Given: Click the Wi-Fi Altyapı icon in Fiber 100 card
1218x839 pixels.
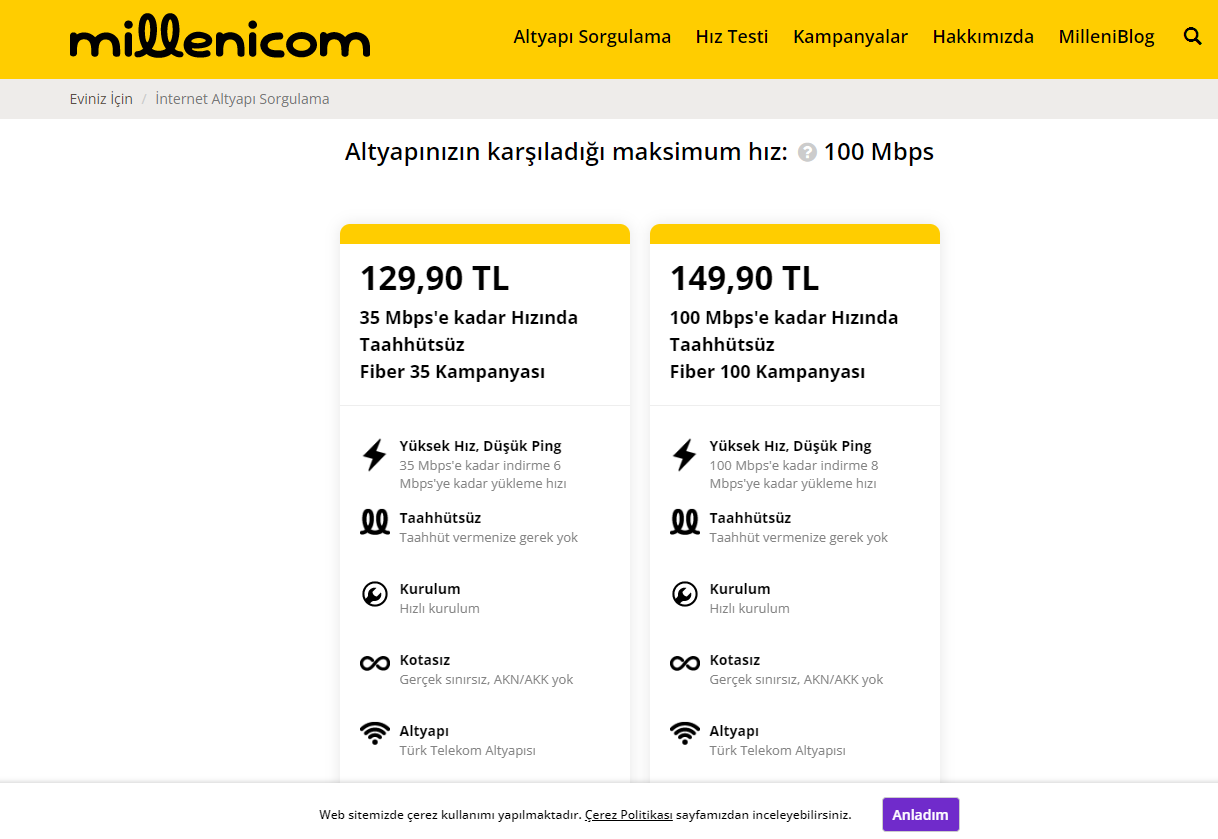Looking at the screenshot, I should pyautogui.click(x=685, y=733).
